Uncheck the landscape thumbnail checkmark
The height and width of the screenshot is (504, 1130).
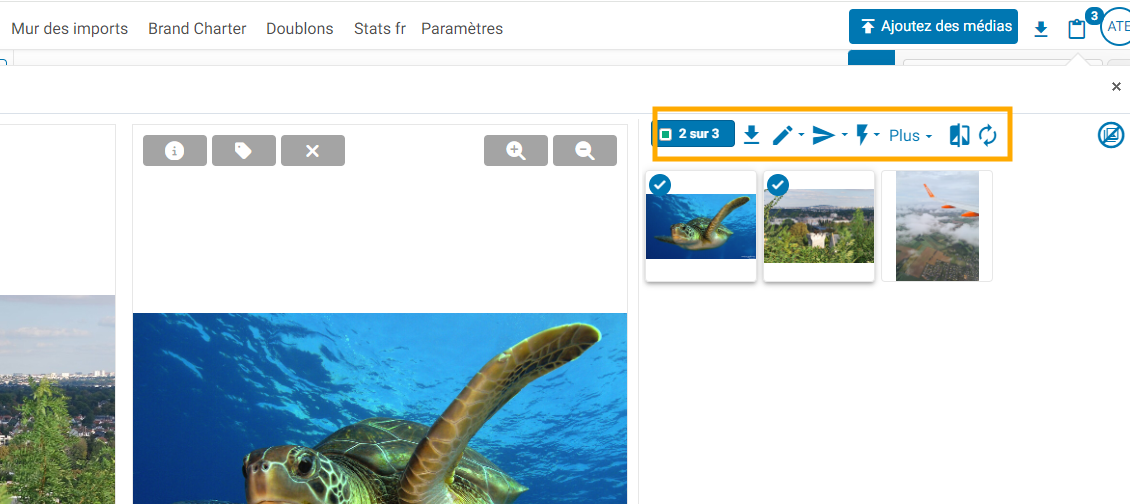pos(777,185)
